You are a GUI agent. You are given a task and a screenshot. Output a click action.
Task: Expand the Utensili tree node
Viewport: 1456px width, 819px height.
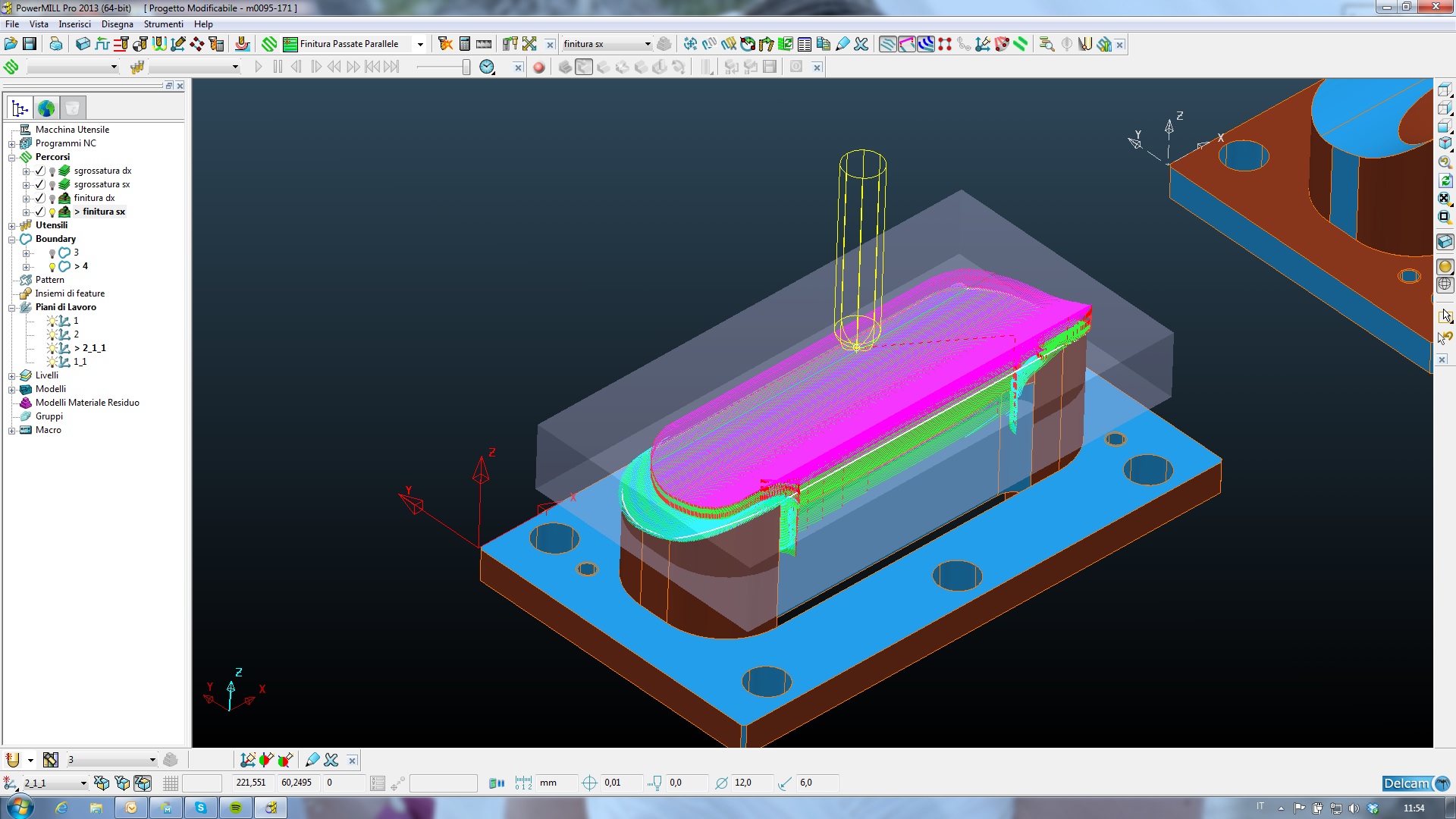pos(12,226)
